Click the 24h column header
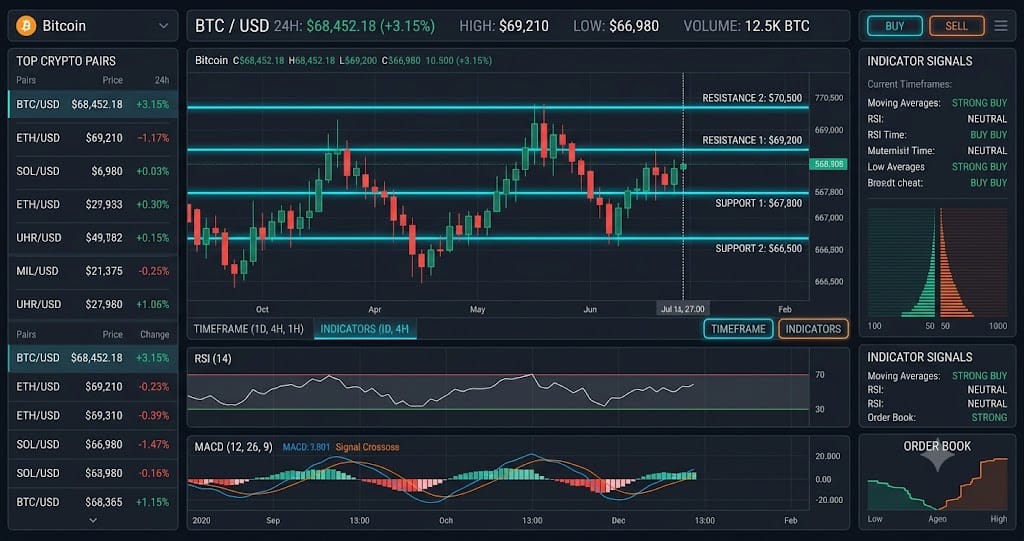Viewport: 1024px width, 541px height. pos(162,80)
